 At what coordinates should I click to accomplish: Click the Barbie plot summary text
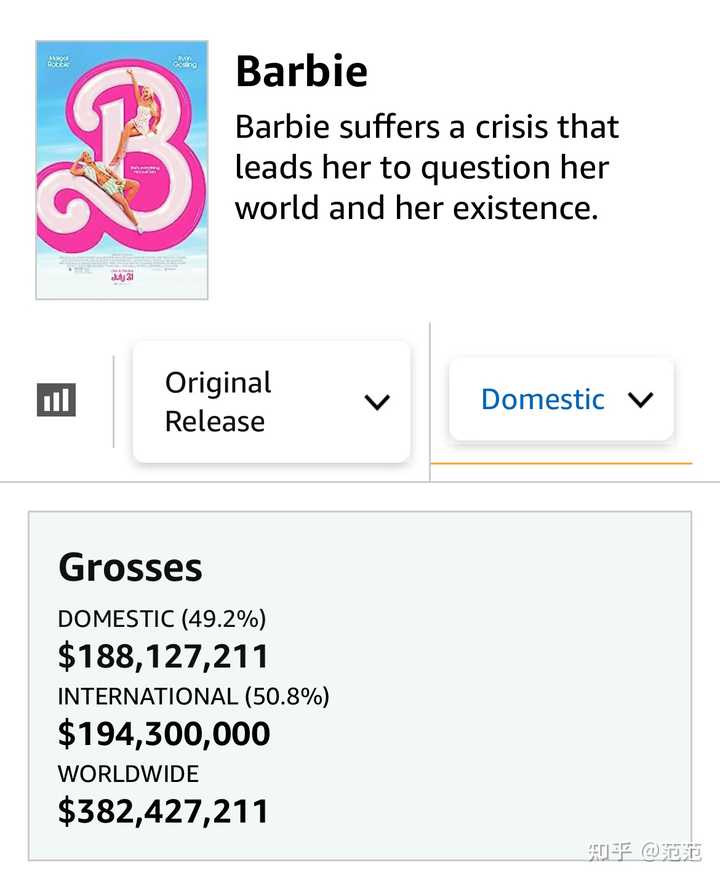tap(427, 168)
